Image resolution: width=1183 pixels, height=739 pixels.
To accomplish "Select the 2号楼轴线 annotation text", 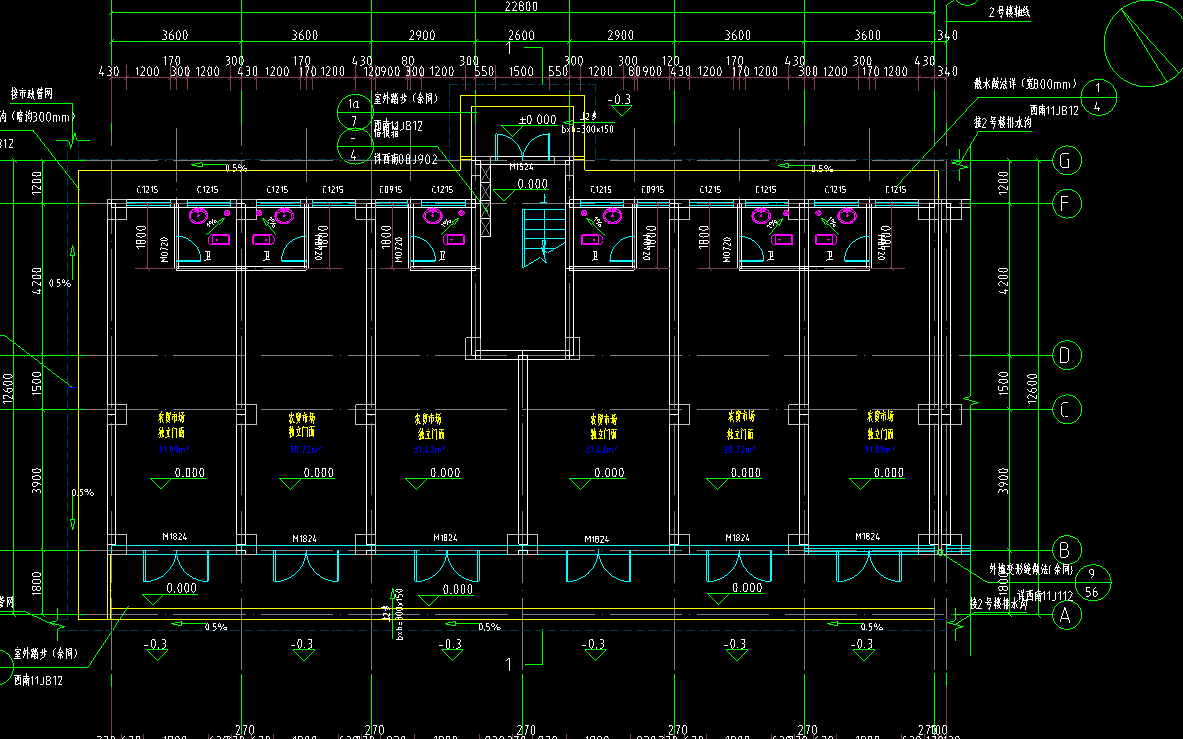I will [1009, 12].
